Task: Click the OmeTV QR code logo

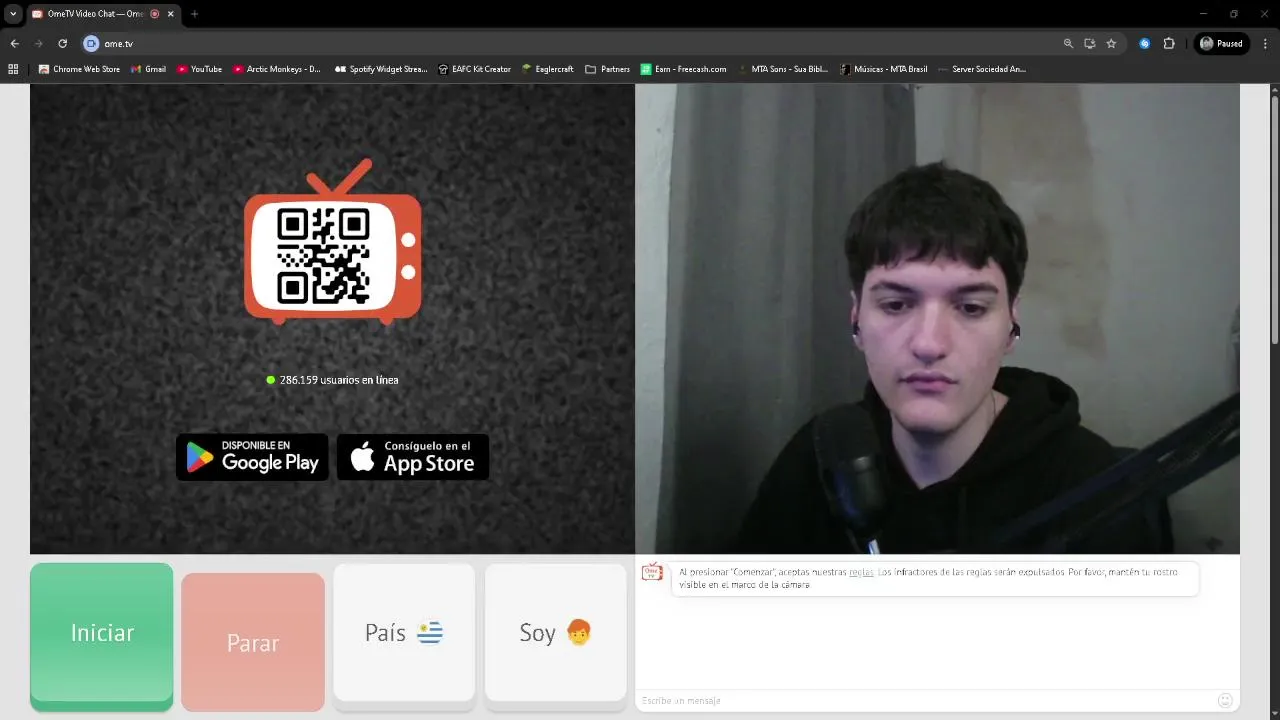Action: coord(333,242)
